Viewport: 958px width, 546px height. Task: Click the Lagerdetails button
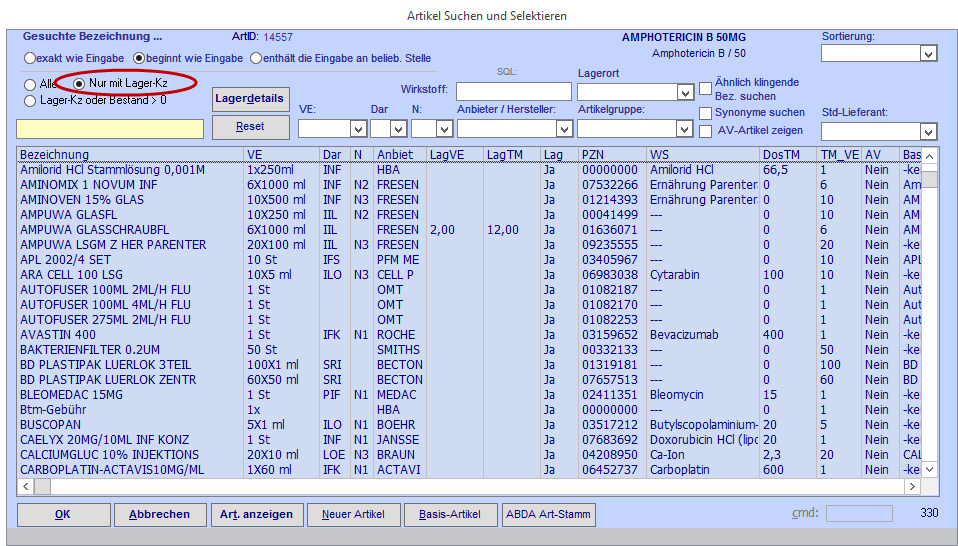250,99
